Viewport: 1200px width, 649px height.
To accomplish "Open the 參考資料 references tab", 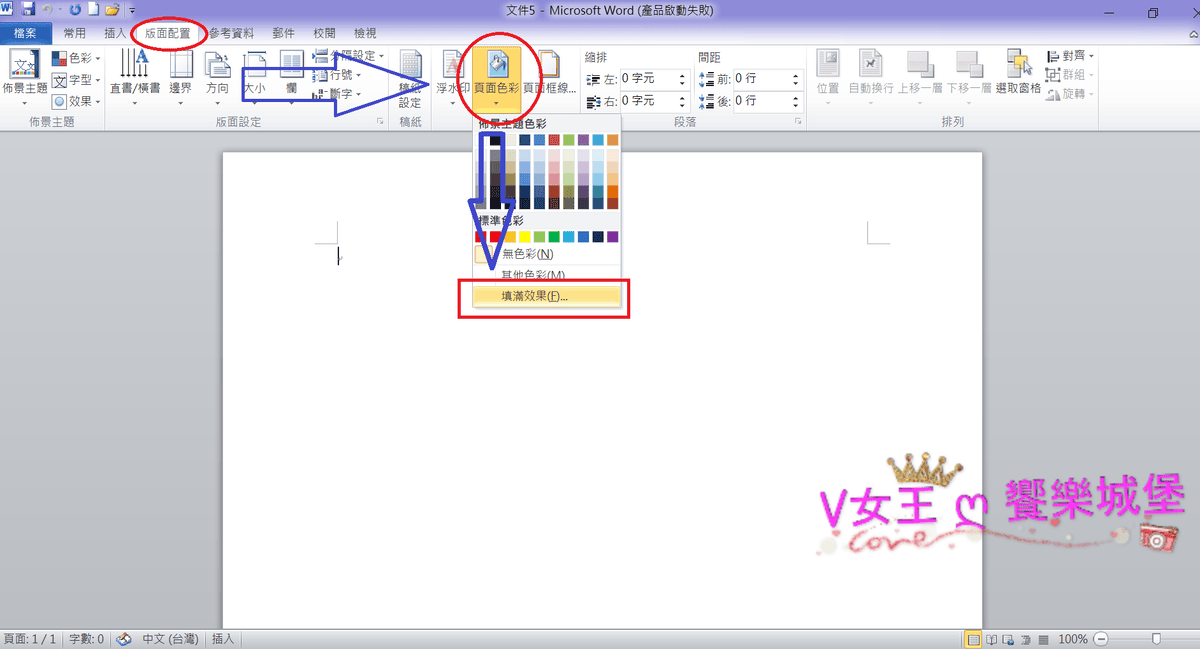I will pos(233,33).
